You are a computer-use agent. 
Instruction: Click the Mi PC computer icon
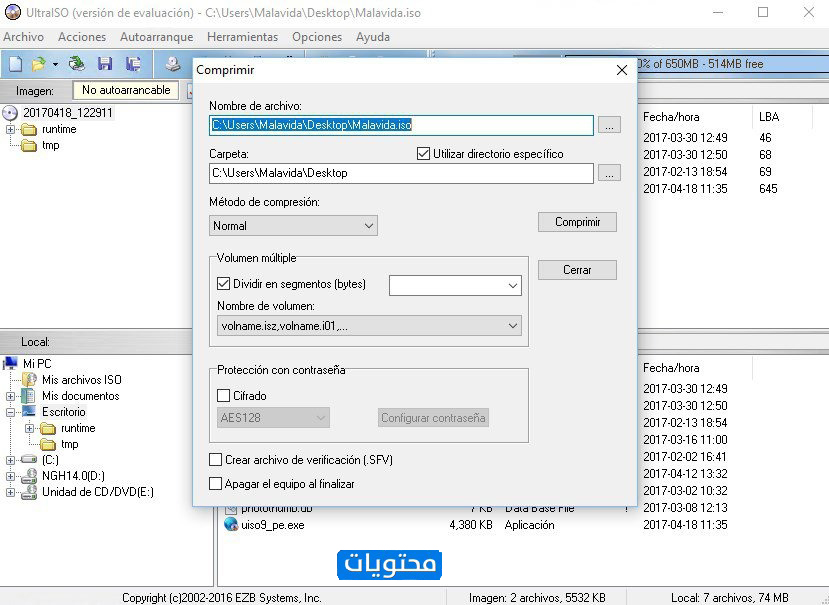click(x=11, y=363)
